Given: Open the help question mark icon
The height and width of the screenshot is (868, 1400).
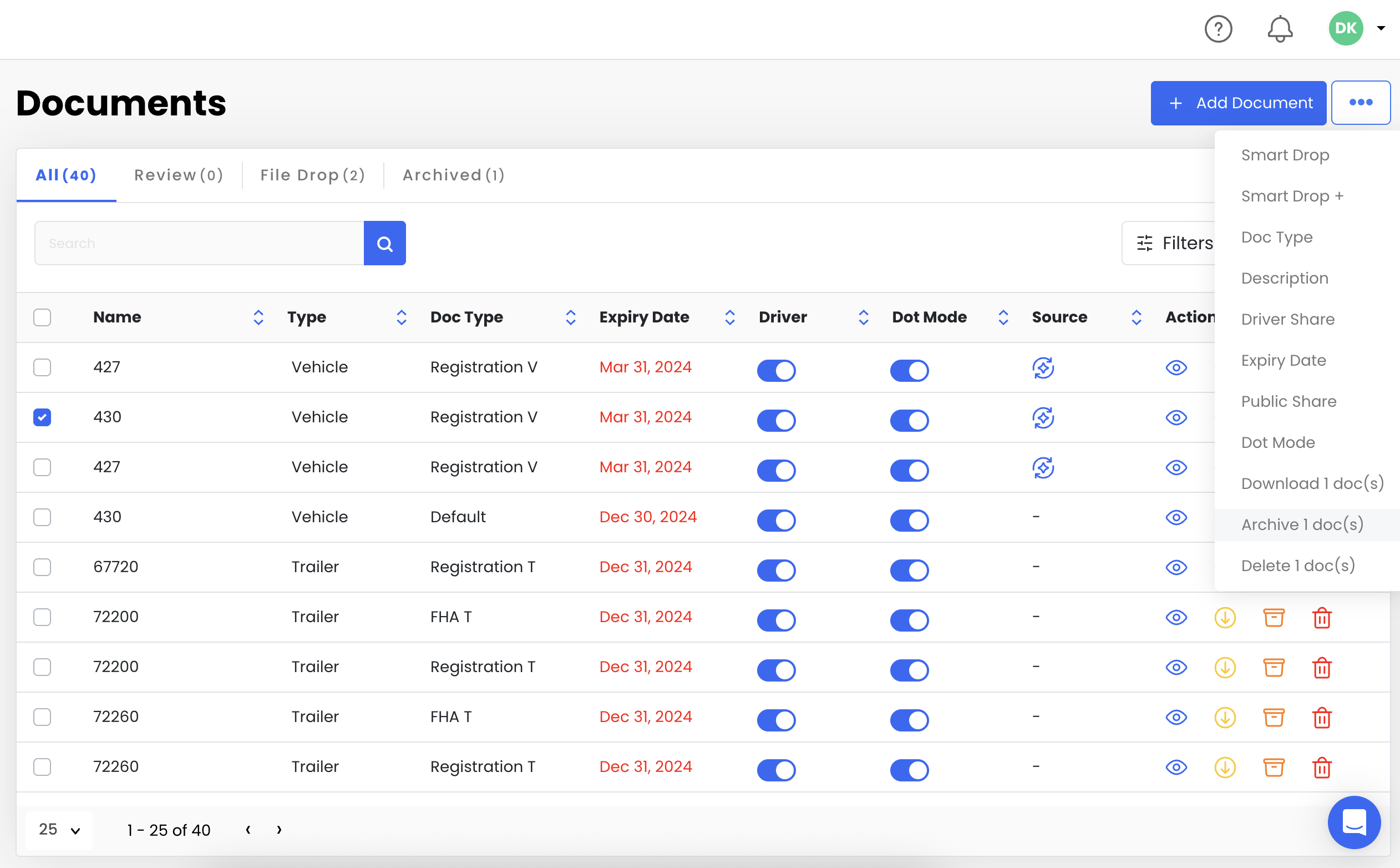Looking at the screenshot, I should click(1218, 29).
